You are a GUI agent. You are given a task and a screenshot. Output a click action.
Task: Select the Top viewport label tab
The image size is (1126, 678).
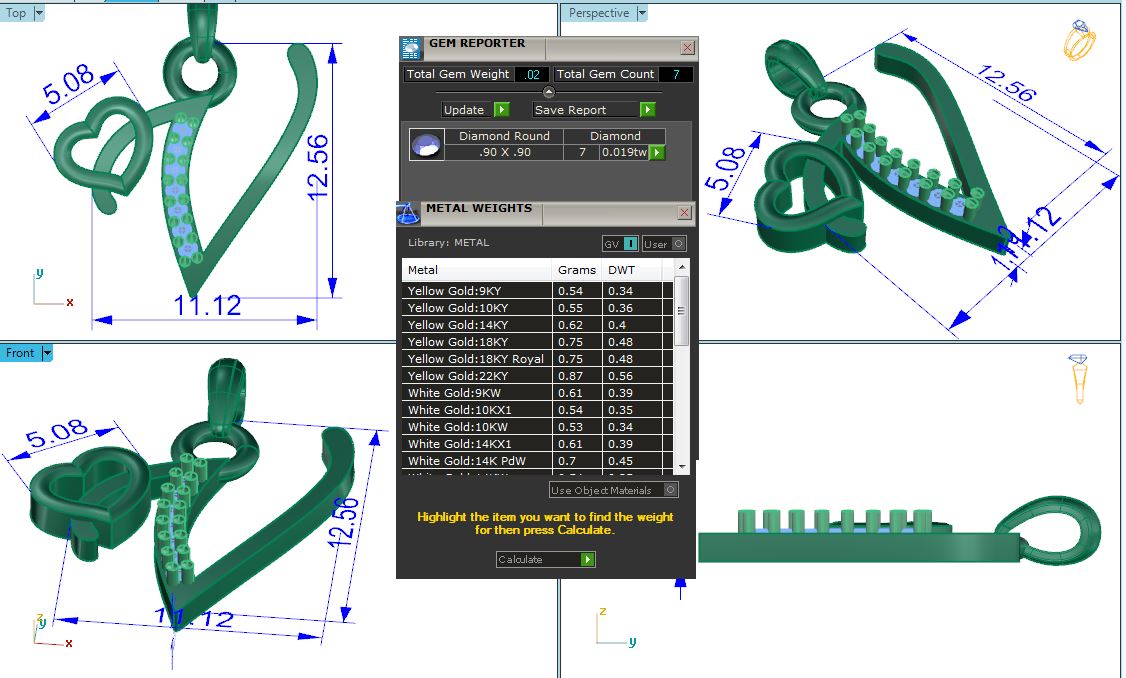point(16,13)
